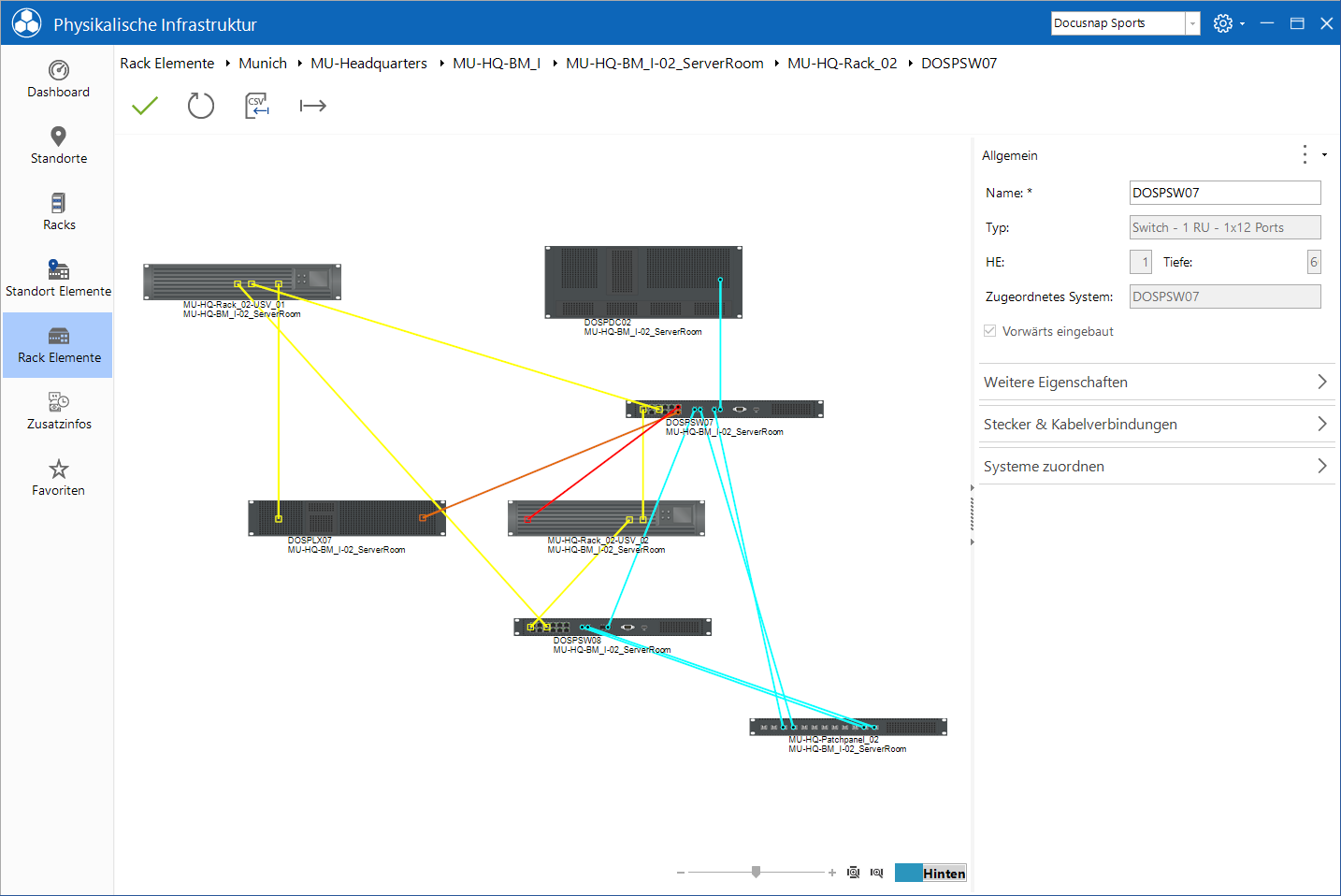Open Standorte in the sidebar
The height and width of the screenshot is (896, 1341).
point(58,146)
